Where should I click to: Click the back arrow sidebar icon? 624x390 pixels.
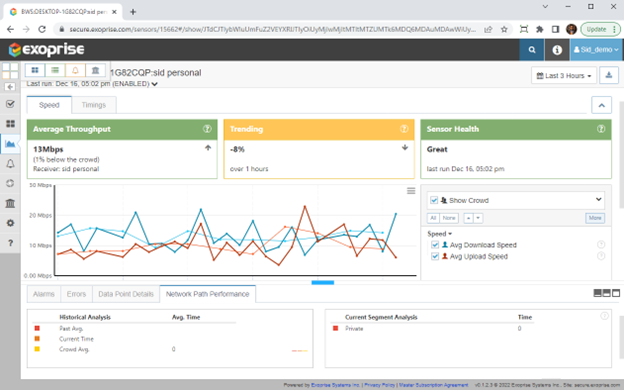[10, 87]
